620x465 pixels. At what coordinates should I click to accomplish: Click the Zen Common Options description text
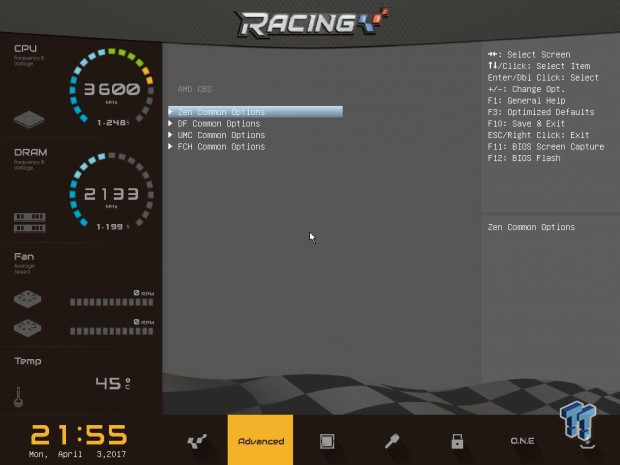point(531,227)
